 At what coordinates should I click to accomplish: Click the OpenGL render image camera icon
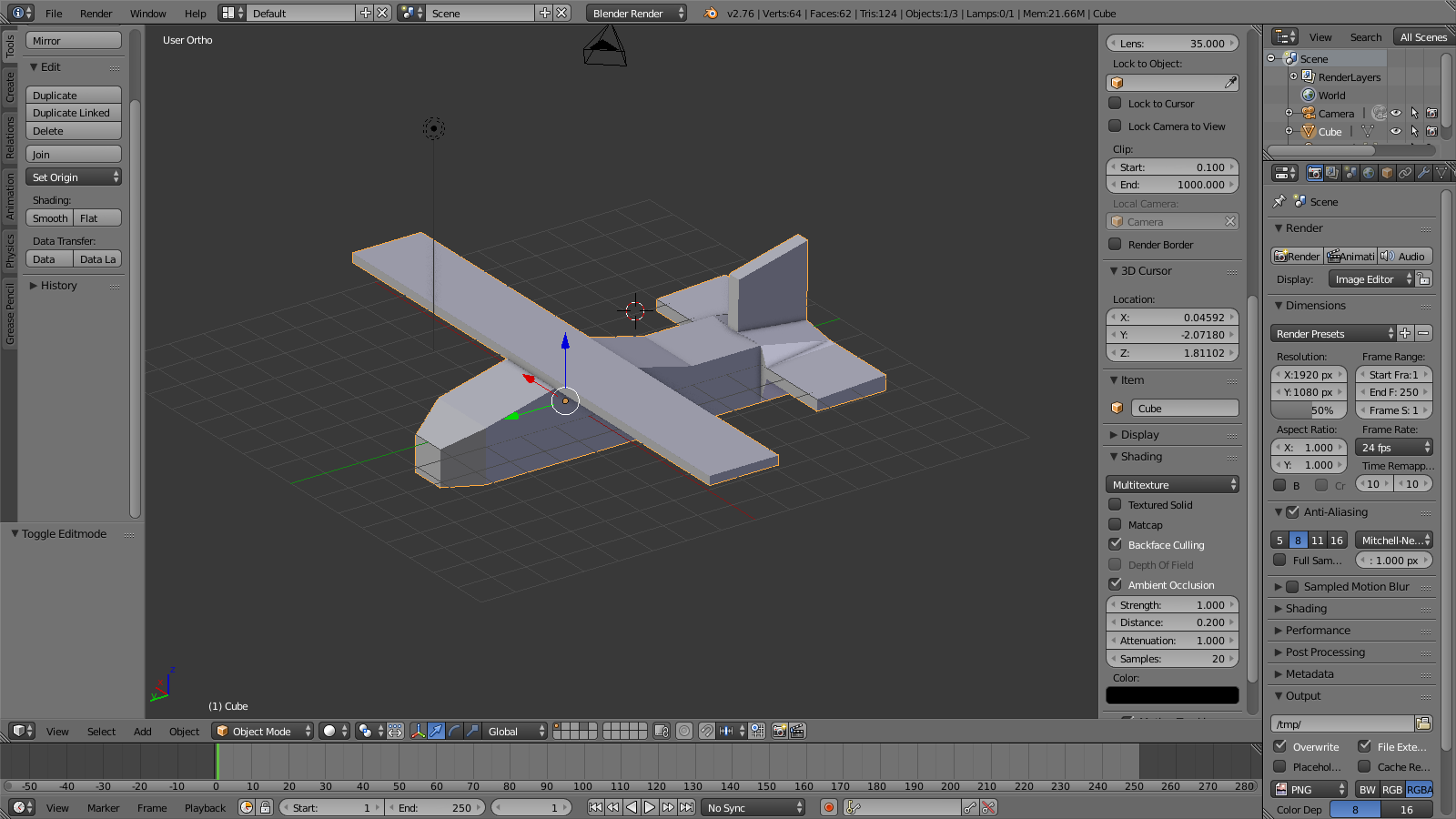[x=779, y=731]
